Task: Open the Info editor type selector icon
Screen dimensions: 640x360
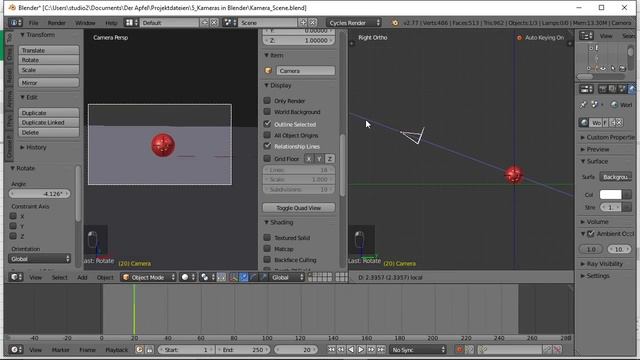Action: tap(15, 23)
